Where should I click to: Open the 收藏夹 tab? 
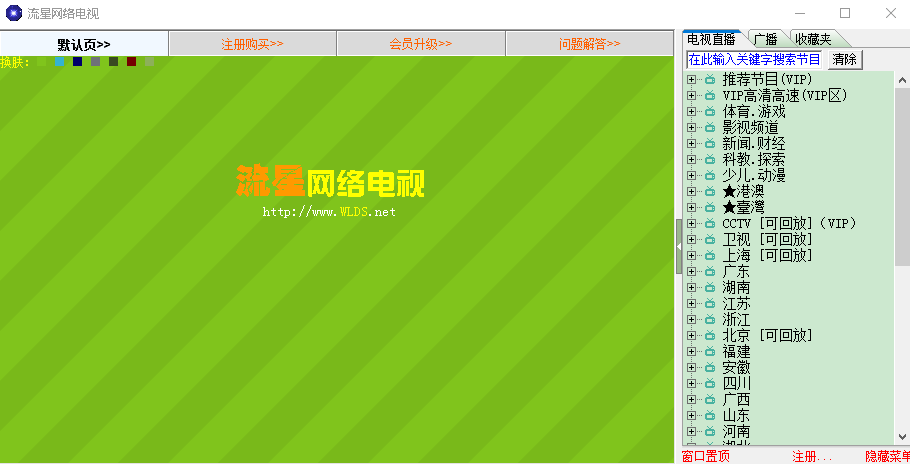pyautogui.click(x=812, y=39)
